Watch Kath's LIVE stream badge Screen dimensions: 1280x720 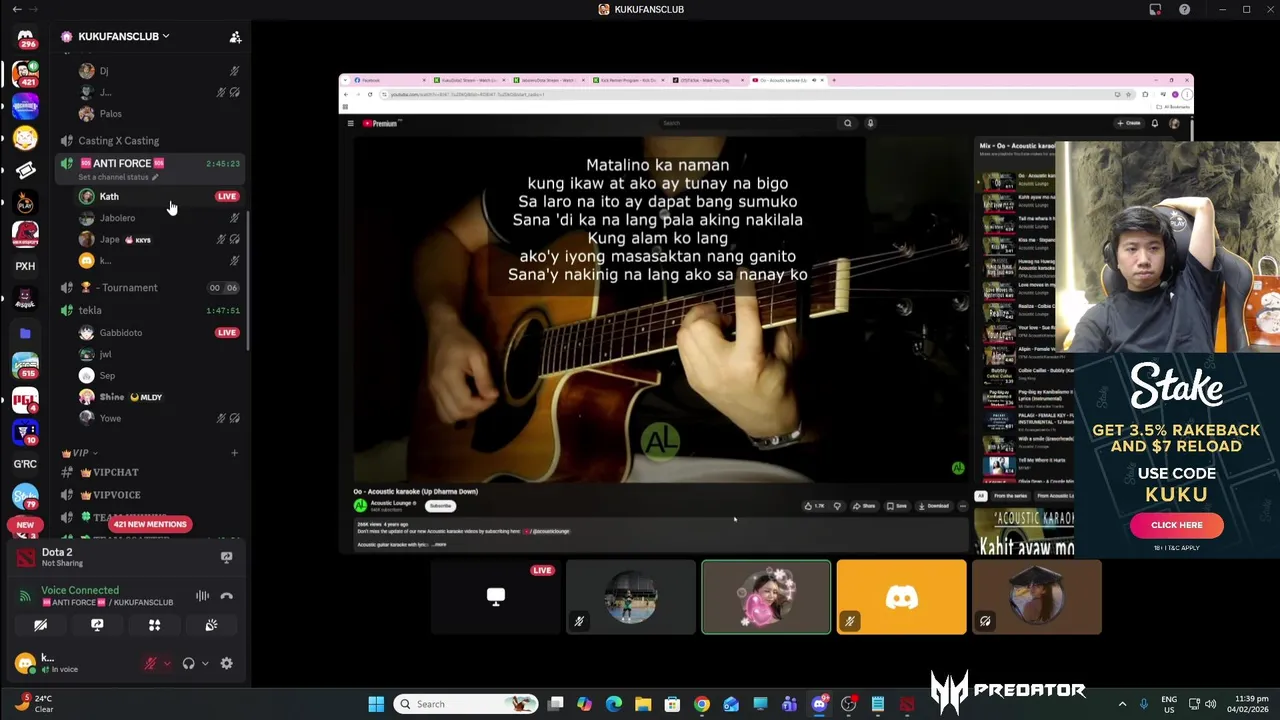pyautogui.click(x=227, y=196)
